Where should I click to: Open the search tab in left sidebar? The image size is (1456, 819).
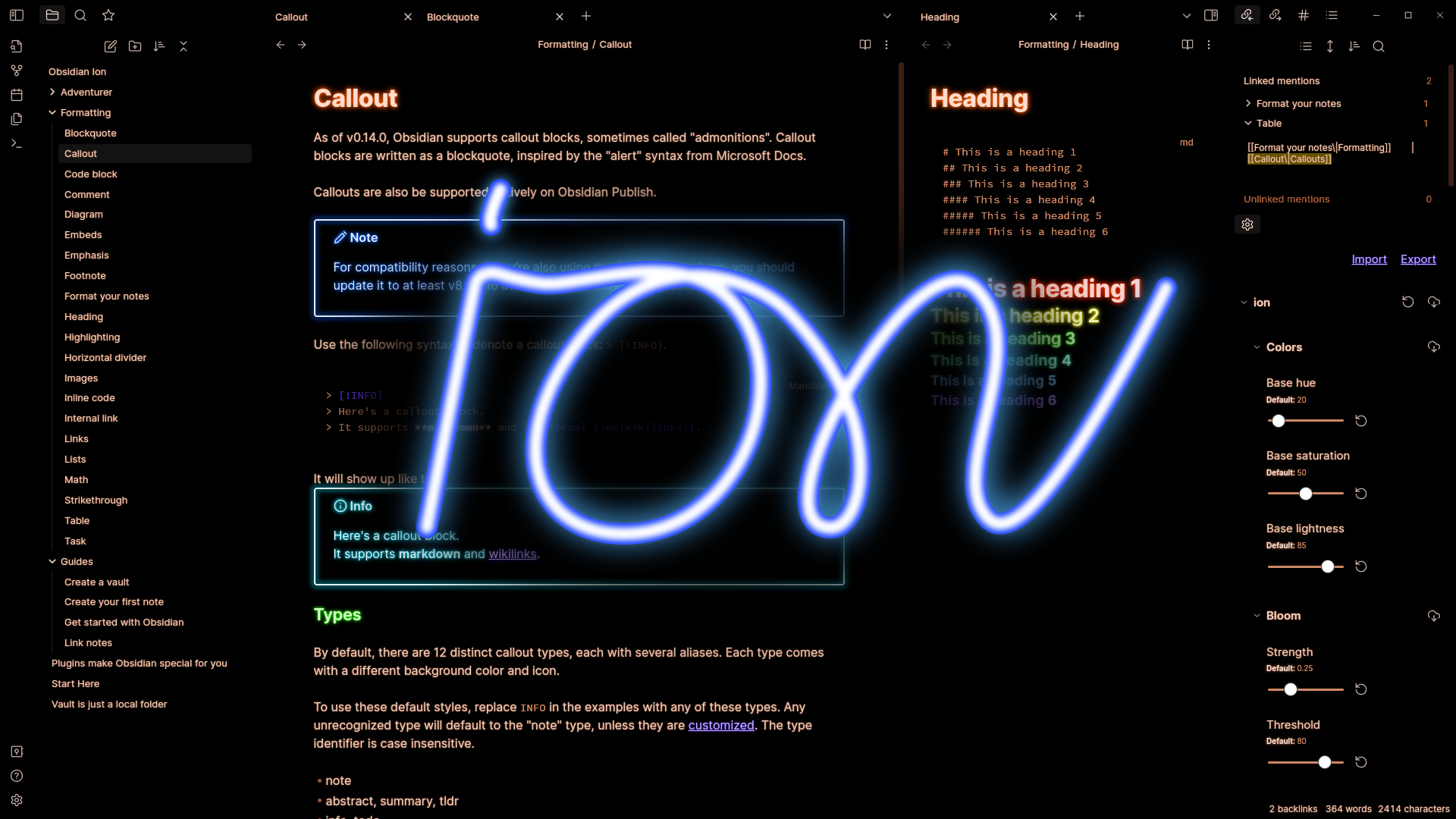coord(80,15)
